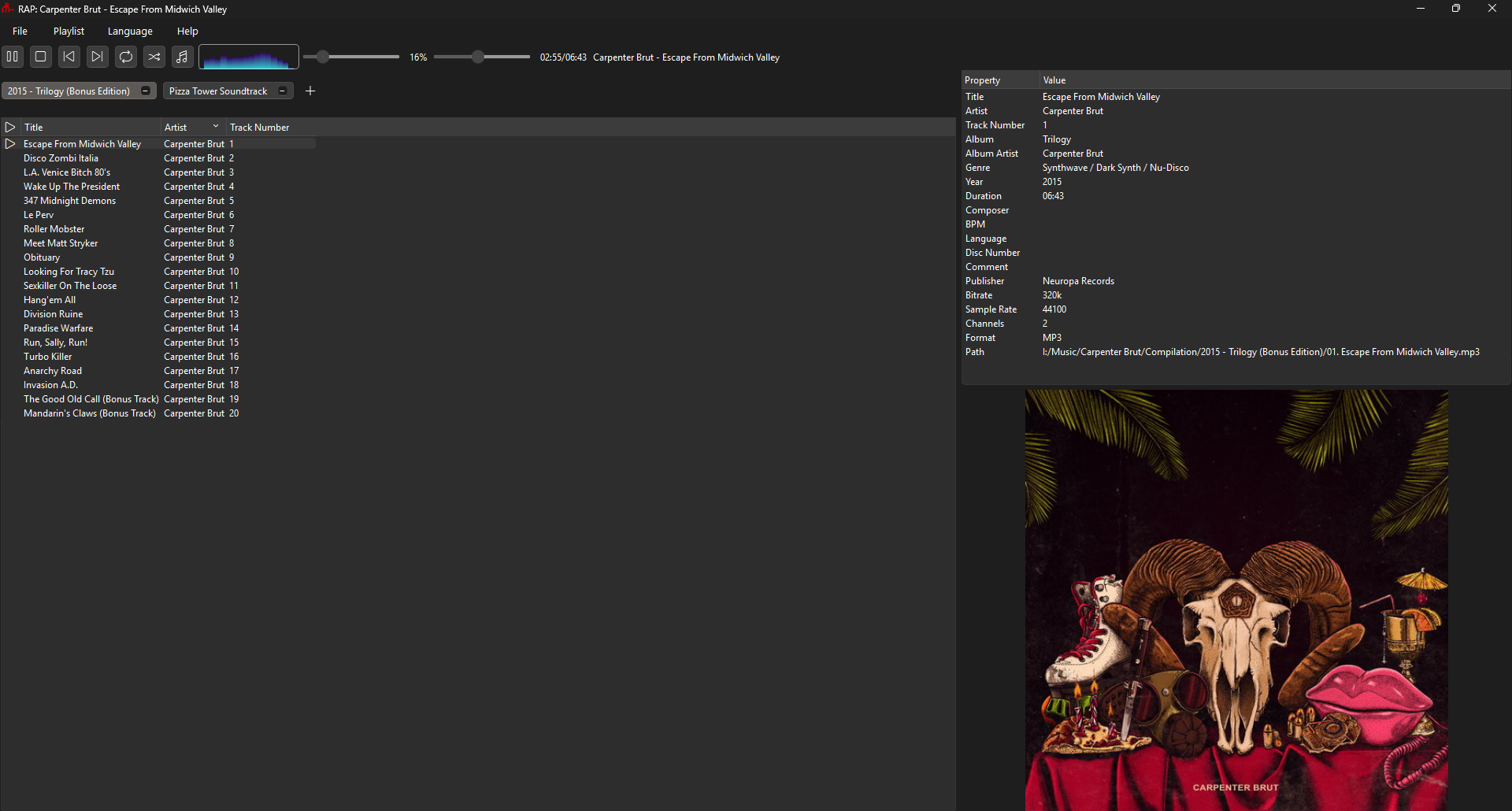Open the Language menu
Image resolution: width=1512 pixels, height=811 pixels.
130,31
